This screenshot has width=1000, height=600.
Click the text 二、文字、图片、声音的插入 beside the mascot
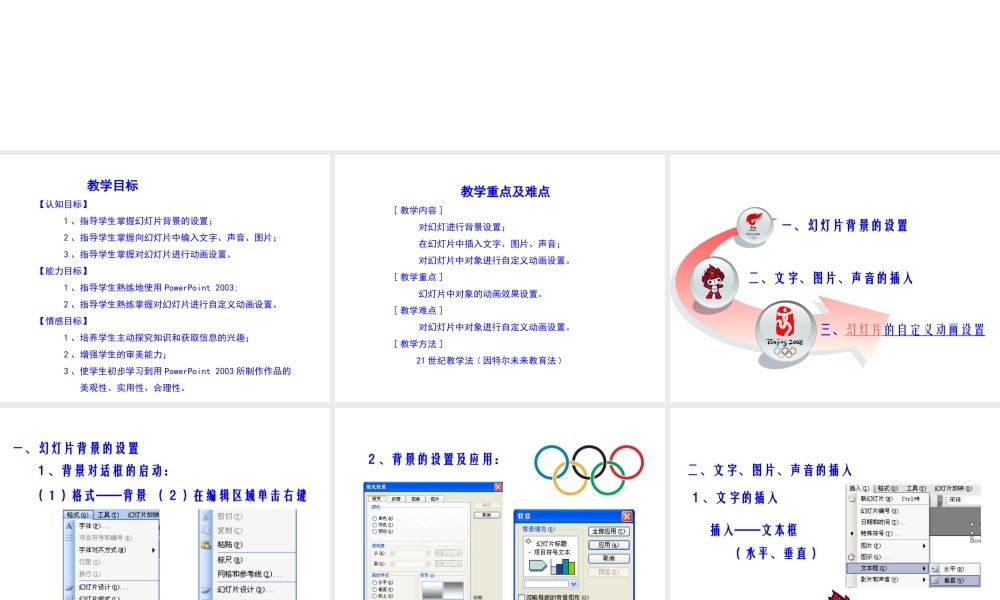point(831,278)
